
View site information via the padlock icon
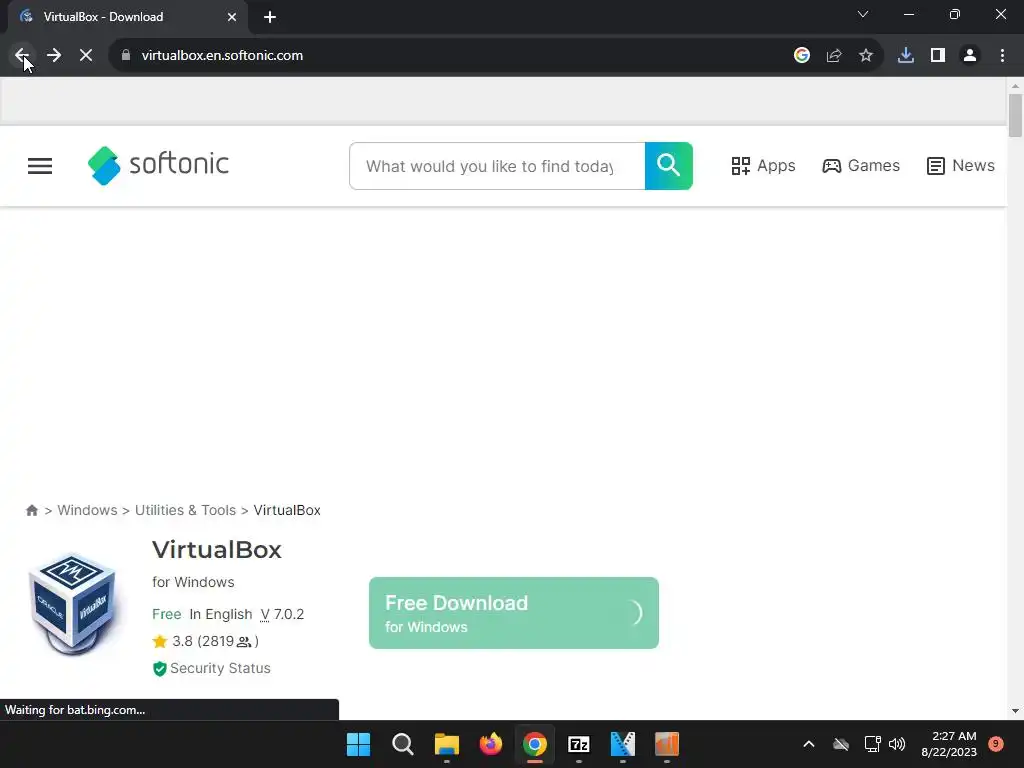(x=126, y=56)
